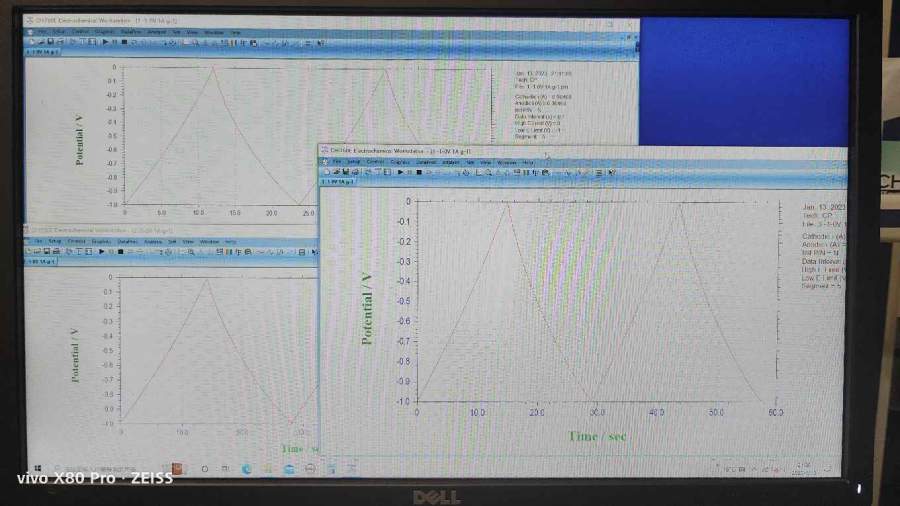Image resolution: width=900 pixels, height=506 pixels.
Task: Open Window menu in the top-left window
Action: (213, 32)
